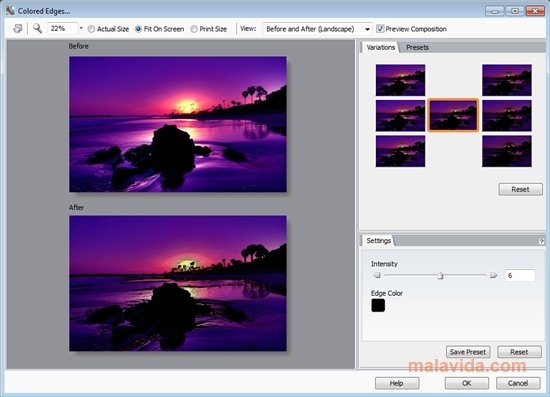This screenshot has height=397, width=550.
Task: Select the Print Size radio button
Action: (x=194, y=29)
